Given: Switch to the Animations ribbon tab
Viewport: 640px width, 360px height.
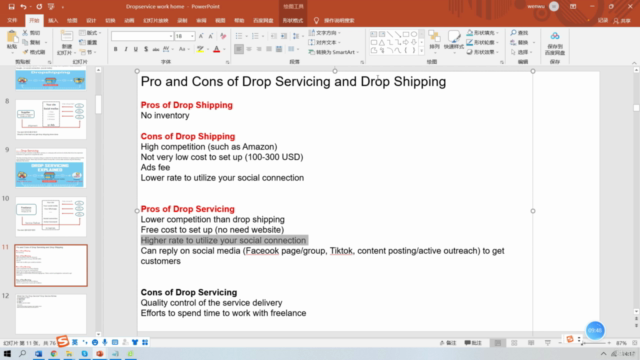Looking at the screenshot, I should click(129, 20).
